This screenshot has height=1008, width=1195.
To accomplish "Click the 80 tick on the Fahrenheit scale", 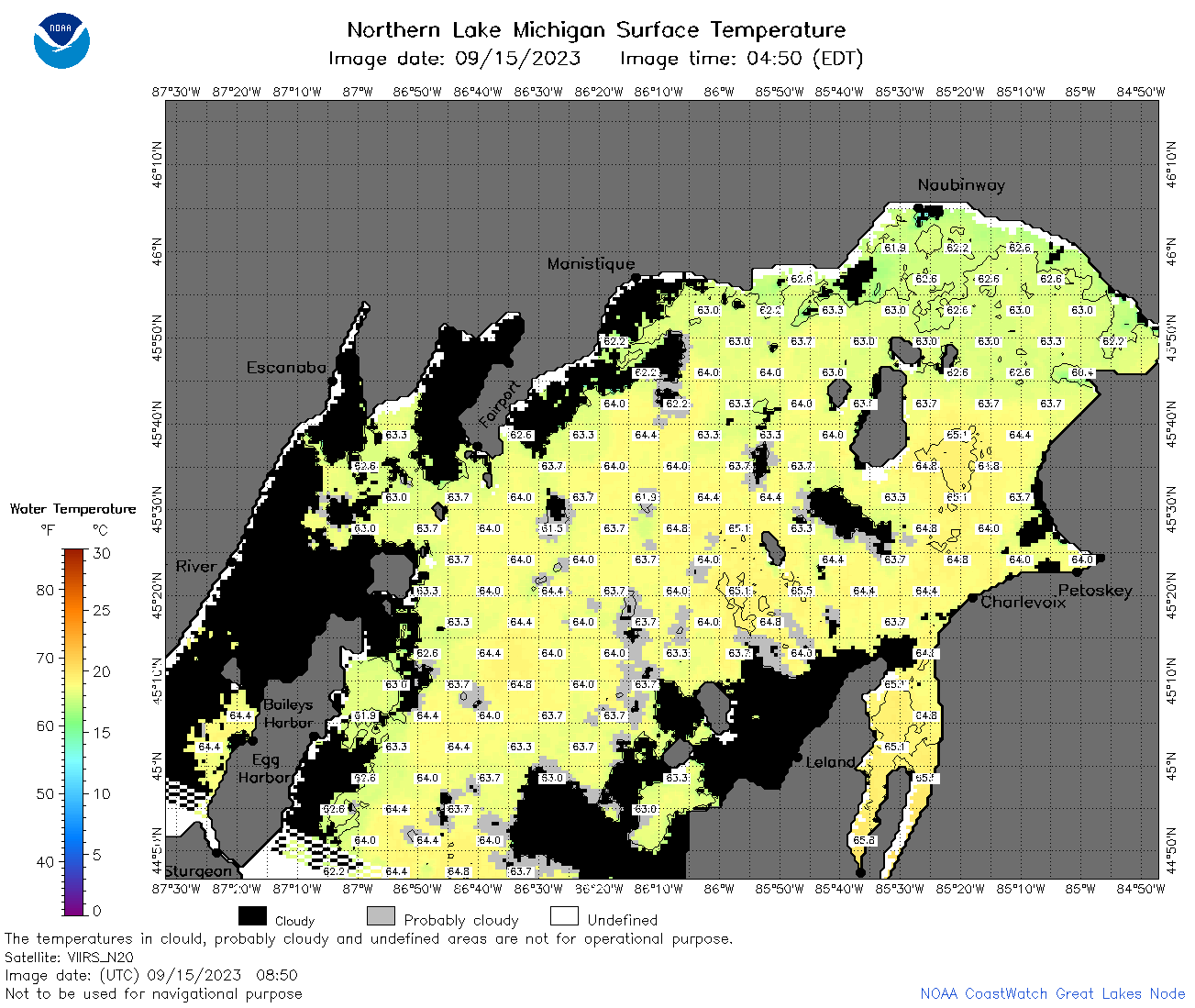I will point(45,591).
